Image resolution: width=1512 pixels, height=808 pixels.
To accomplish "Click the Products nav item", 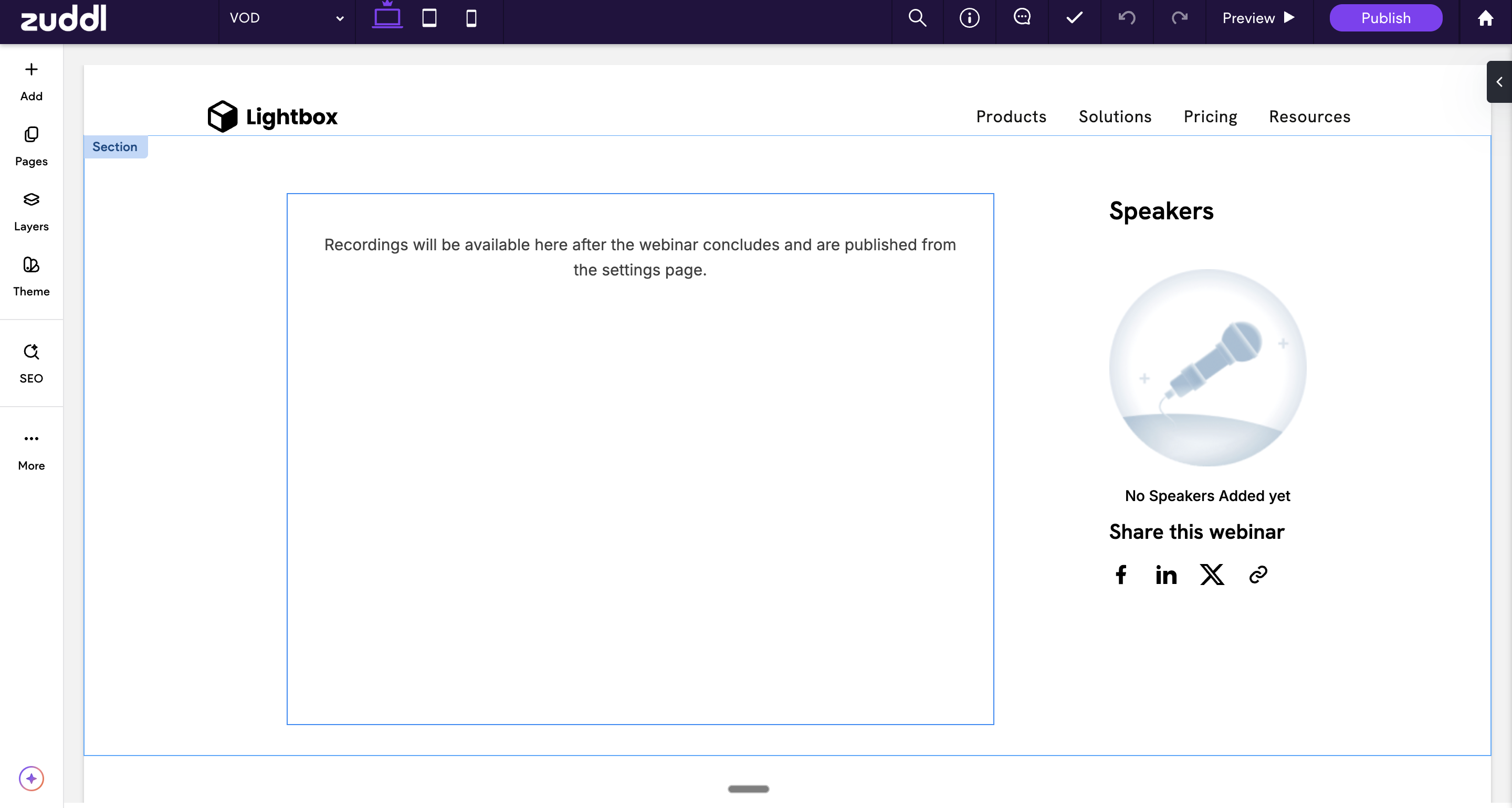I will click(x=1011, y=116).
